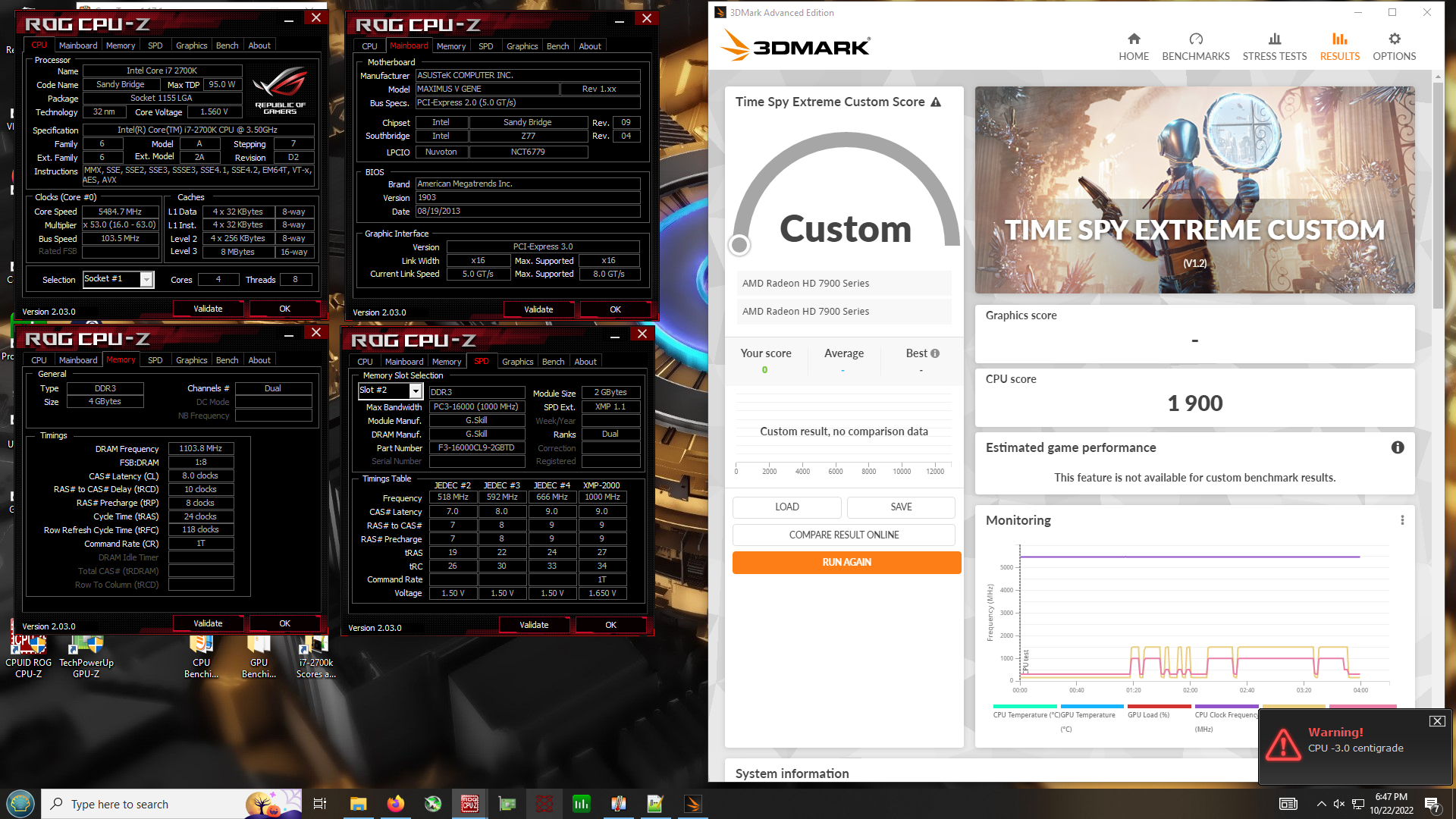Click the network tray icon

[x=1358, y=804]
